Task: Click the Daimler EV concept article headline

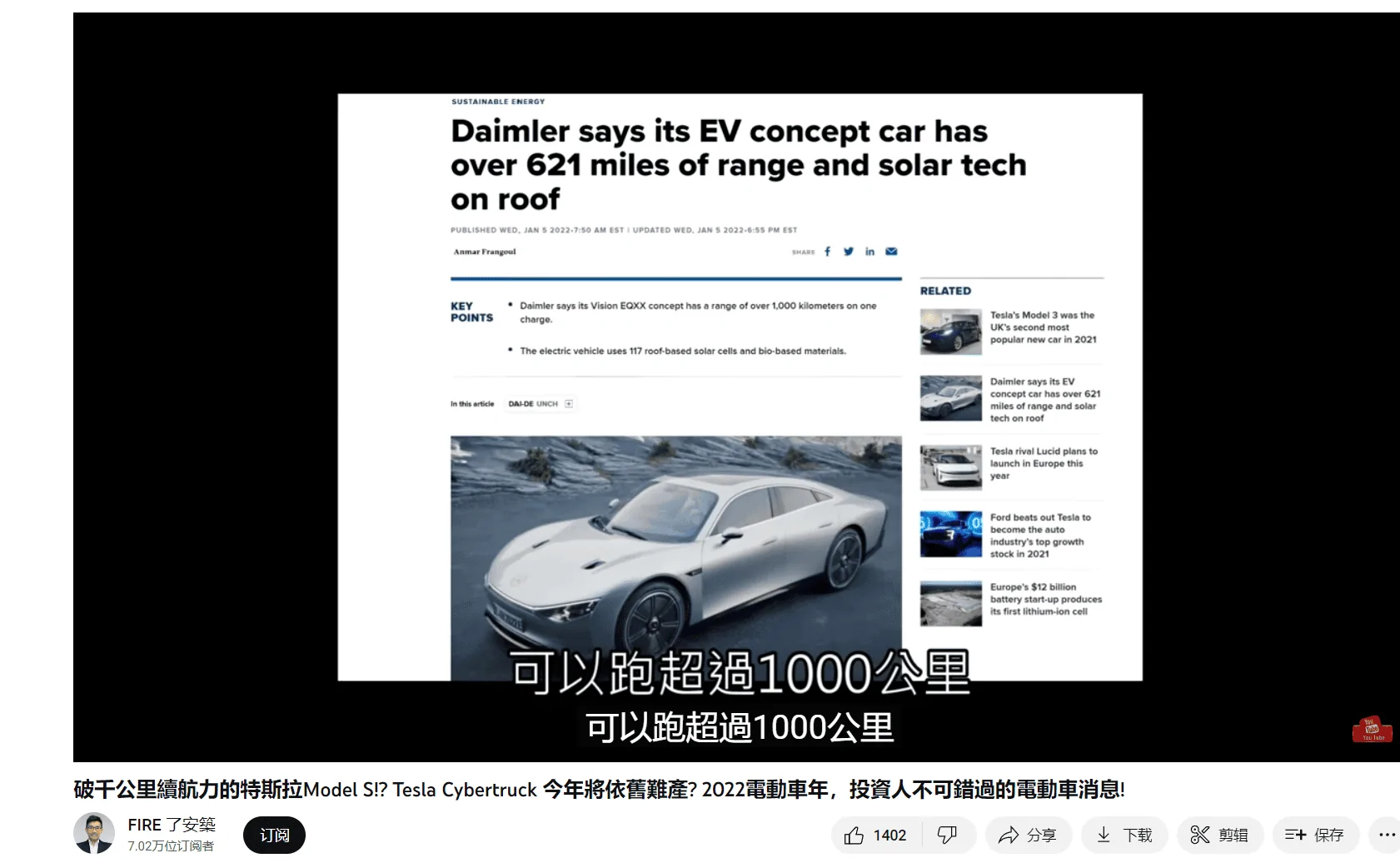Action: tap(738, 165)
